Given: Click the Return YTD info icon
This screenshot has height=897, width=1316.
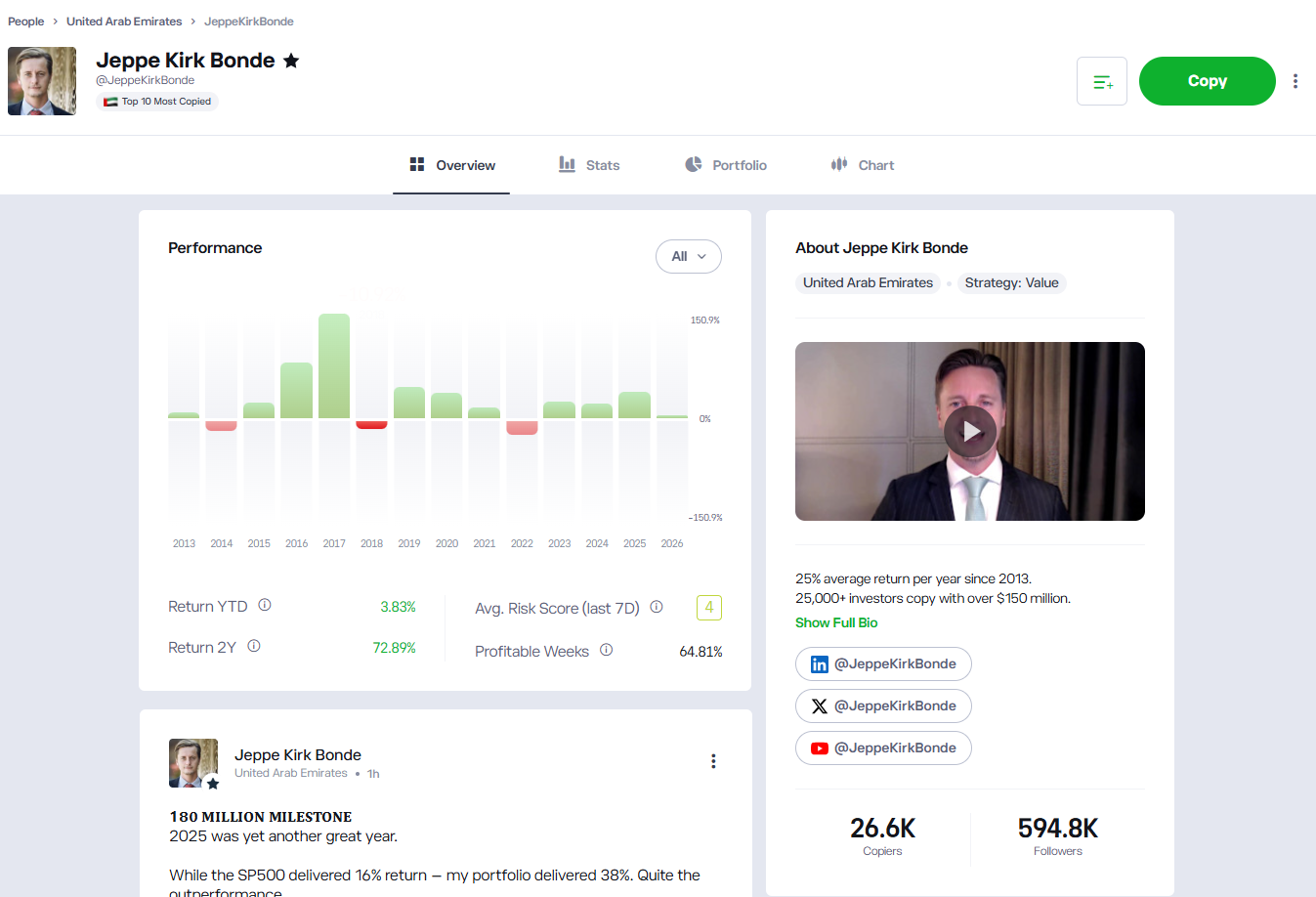Looking at the screenshot, I should (x=265, y=606).
